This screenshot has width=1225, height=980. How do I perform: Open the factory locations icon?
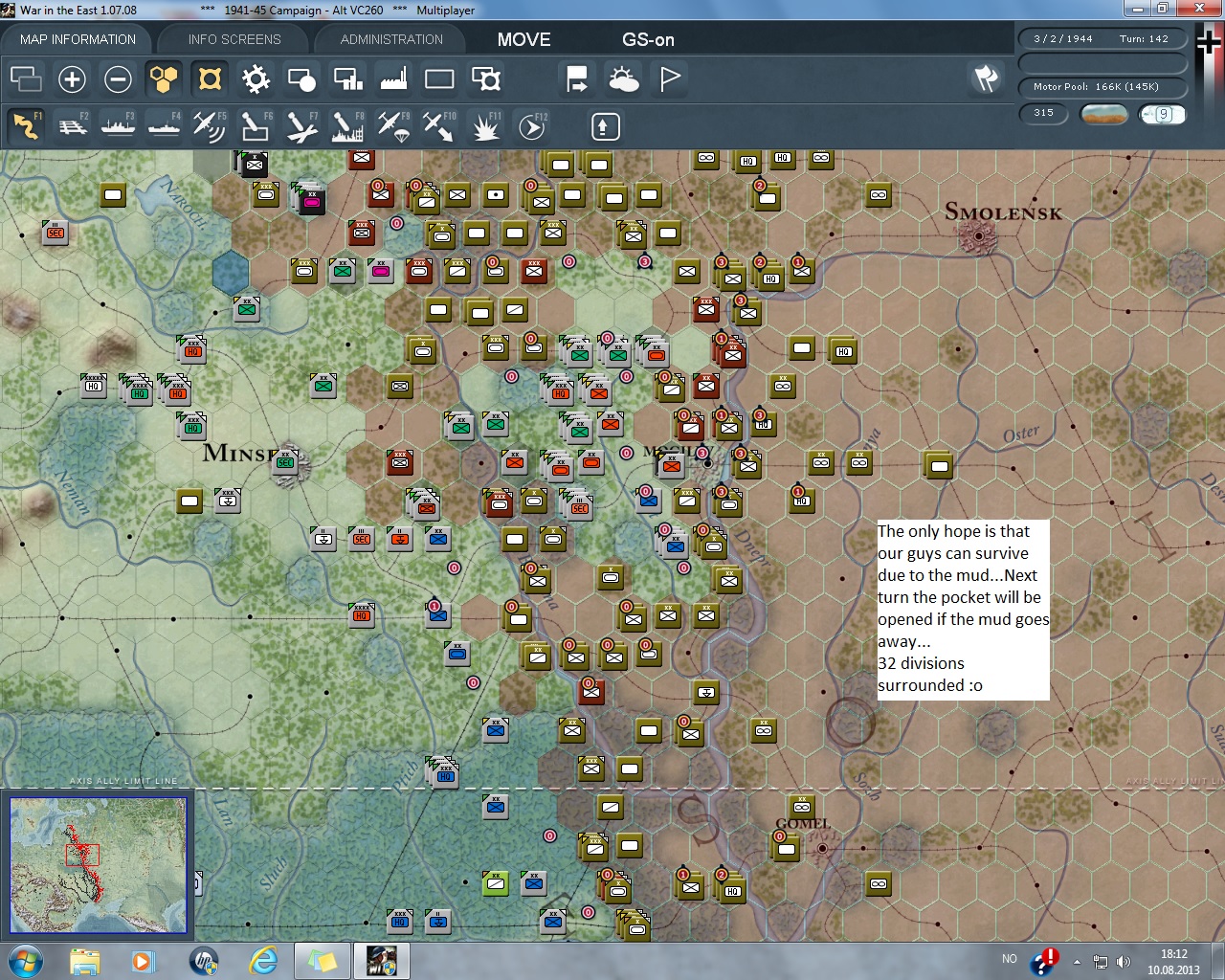[x=393, y=79]
